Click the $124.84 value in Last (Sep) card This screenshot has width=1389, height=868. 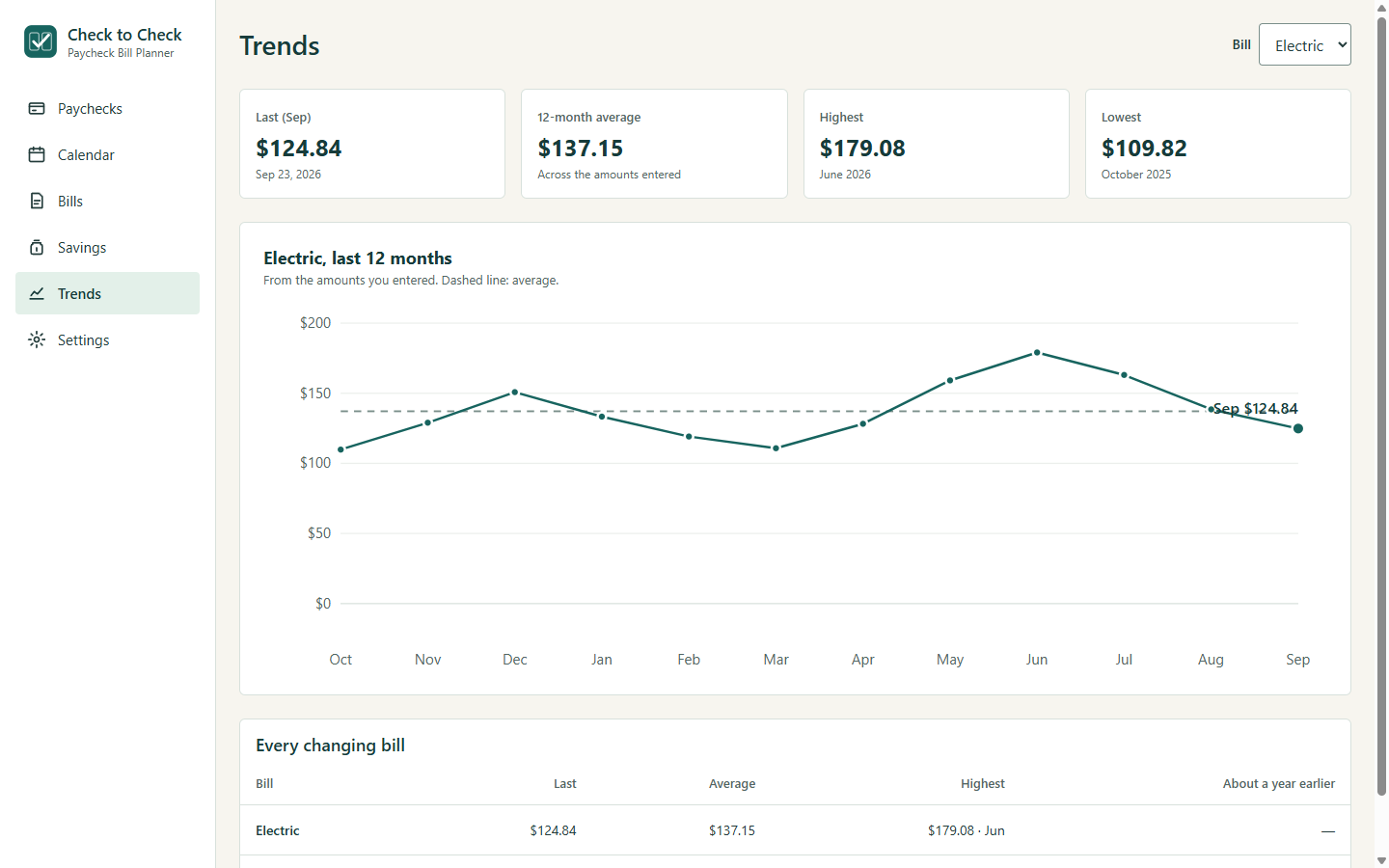tap(299, 149)
